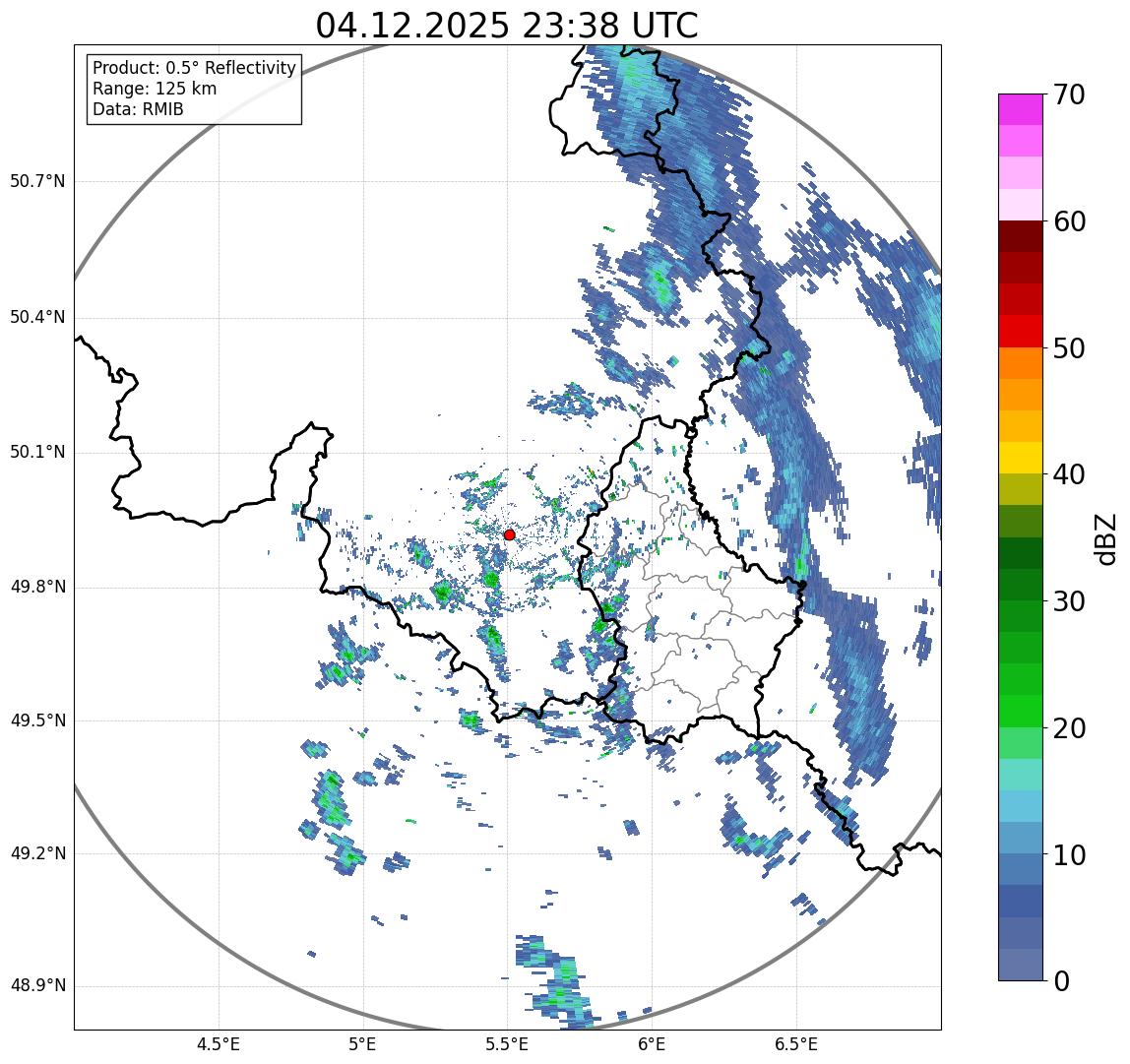This screenshot has width=1130, height=1064.
Task: Click the colorbar tick value 20
Action: (x=1069, y=728)
